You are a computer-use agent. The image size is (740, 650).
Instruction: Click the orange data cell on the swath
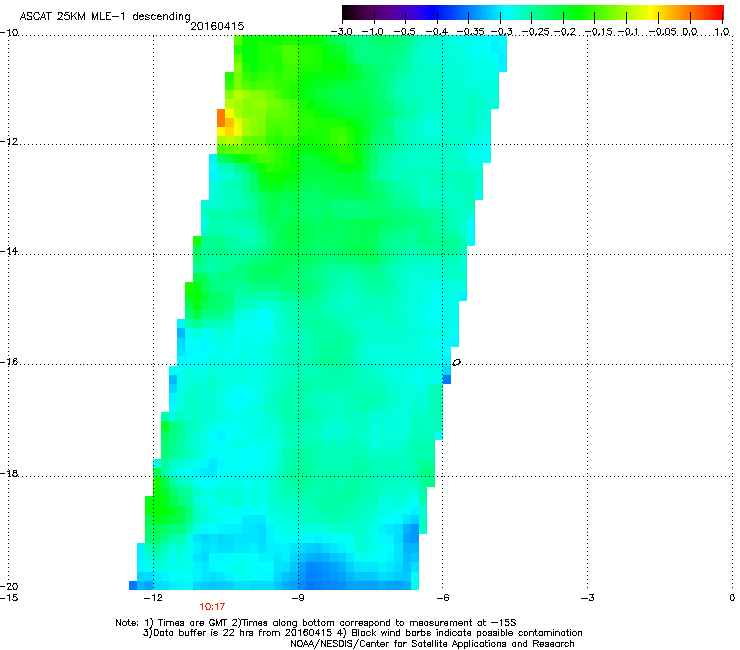pyautogui.click(x=221, y=118)
